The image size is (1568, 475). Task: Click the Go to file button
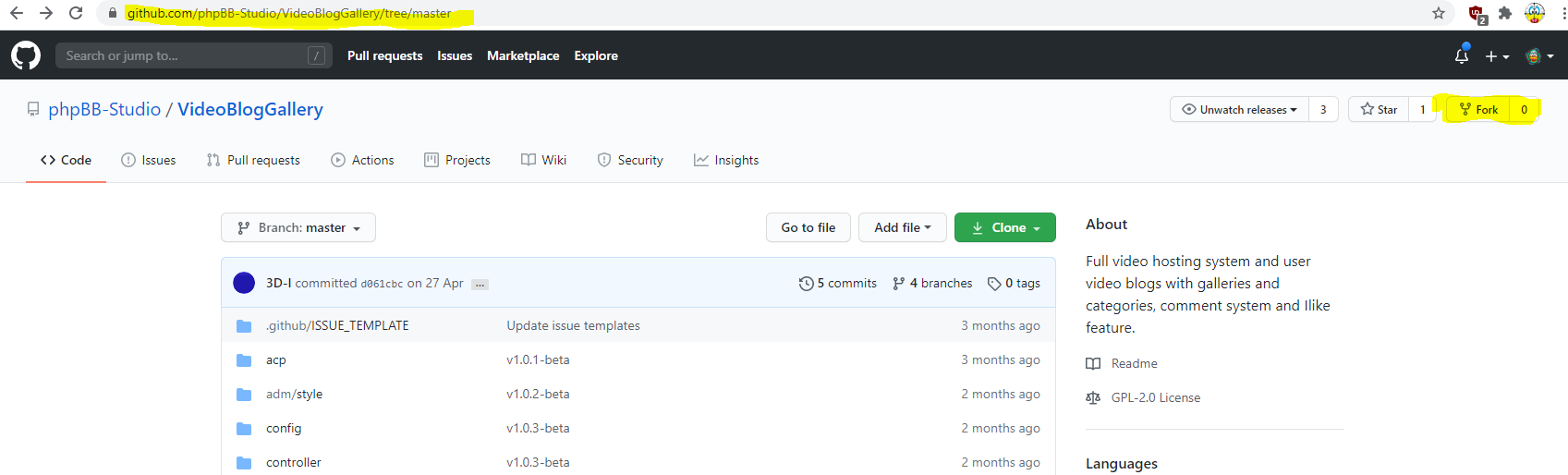pyautogui.click(x=808, y=227)
